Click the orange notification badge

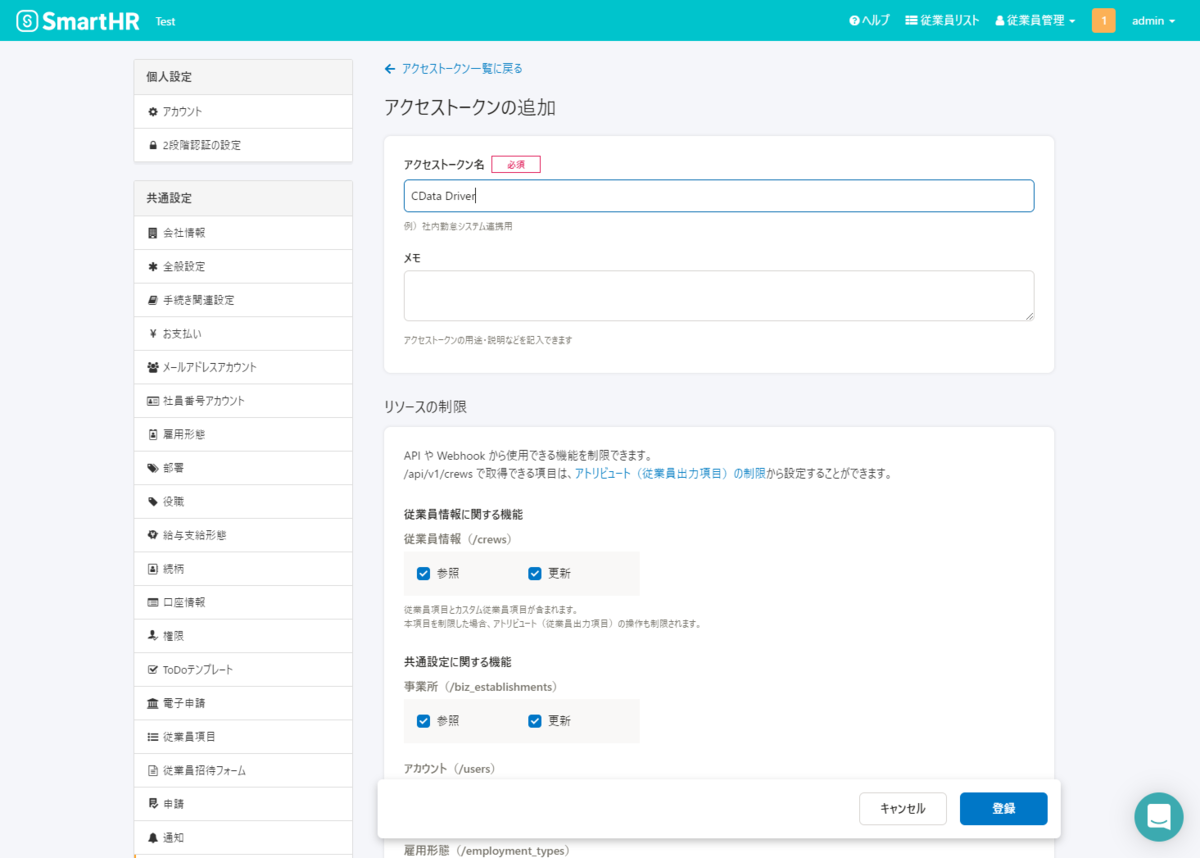point(1103,20)
